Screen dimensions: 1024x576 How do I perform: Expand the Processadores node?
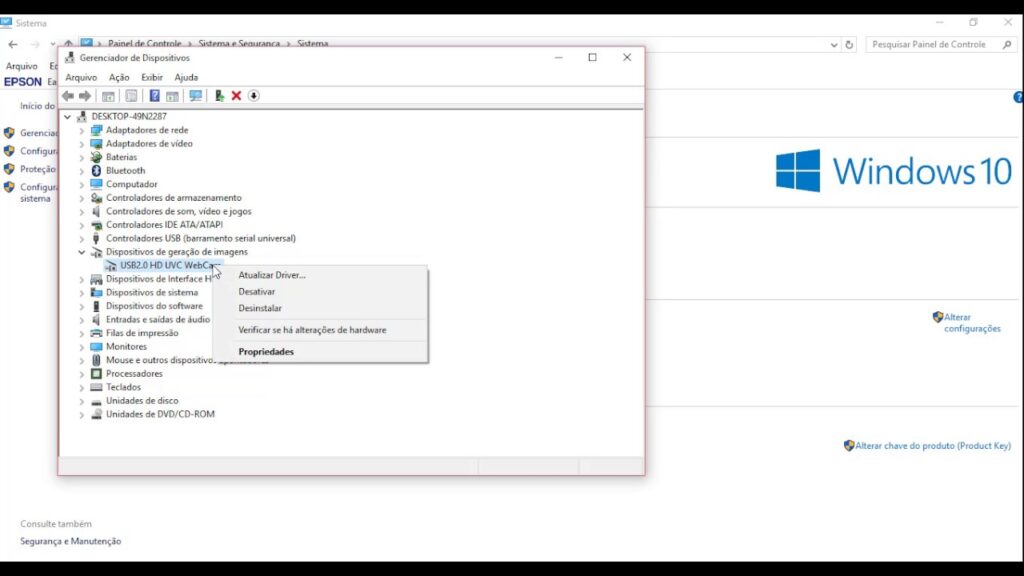coord(82,374)
